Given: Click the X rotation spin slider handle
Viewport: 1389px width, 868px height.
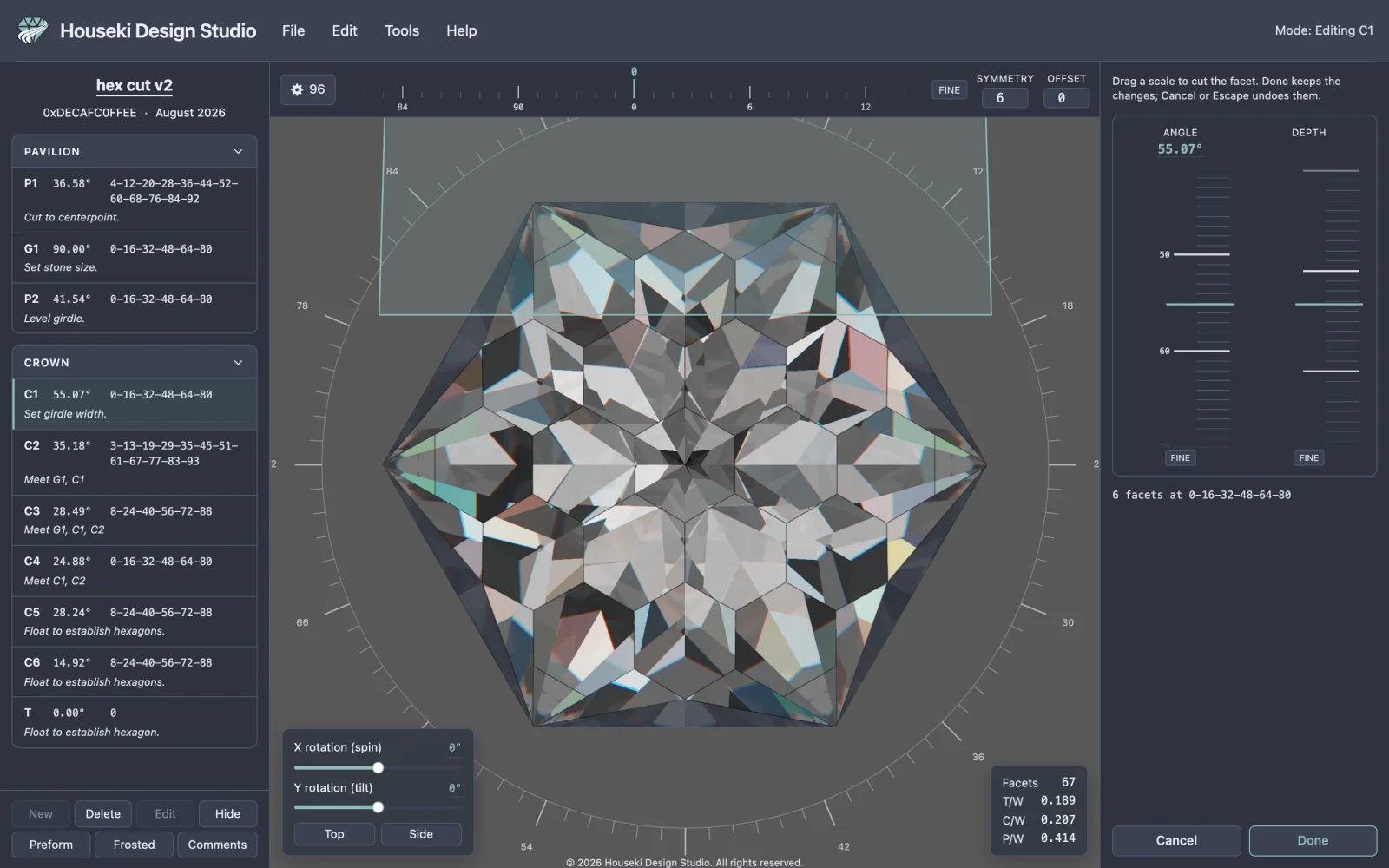Looking at the screenshot, I should (x=378, y=767).
